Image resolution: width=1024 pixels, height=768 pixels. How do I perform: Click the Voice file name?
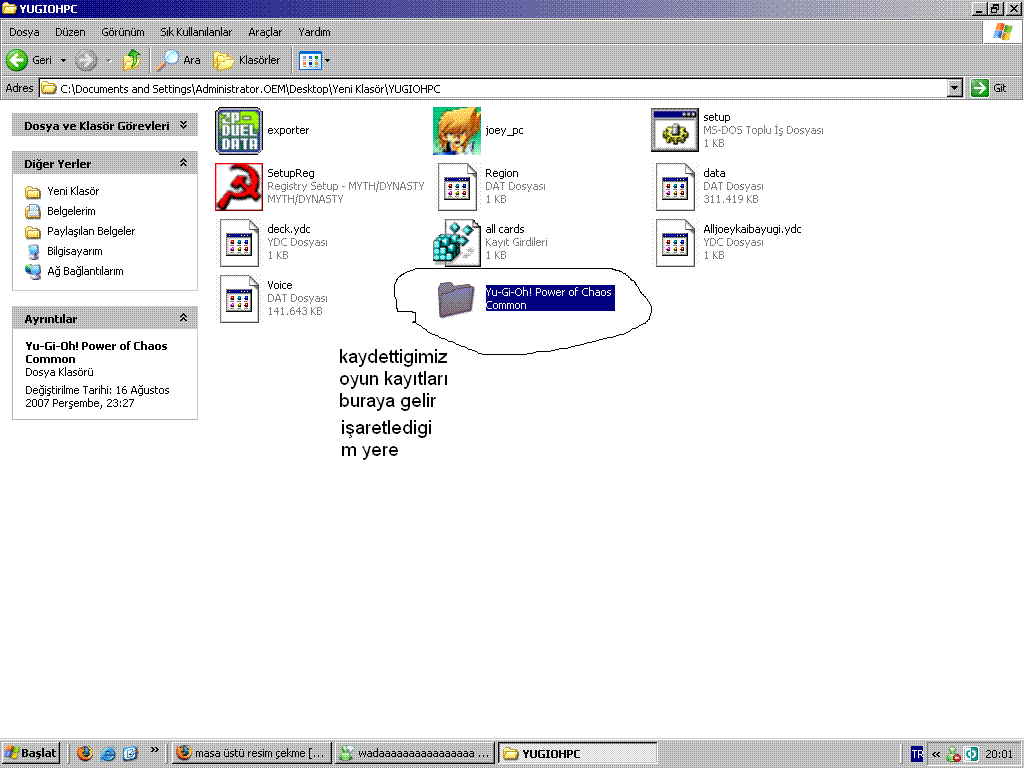coord(280,285)
